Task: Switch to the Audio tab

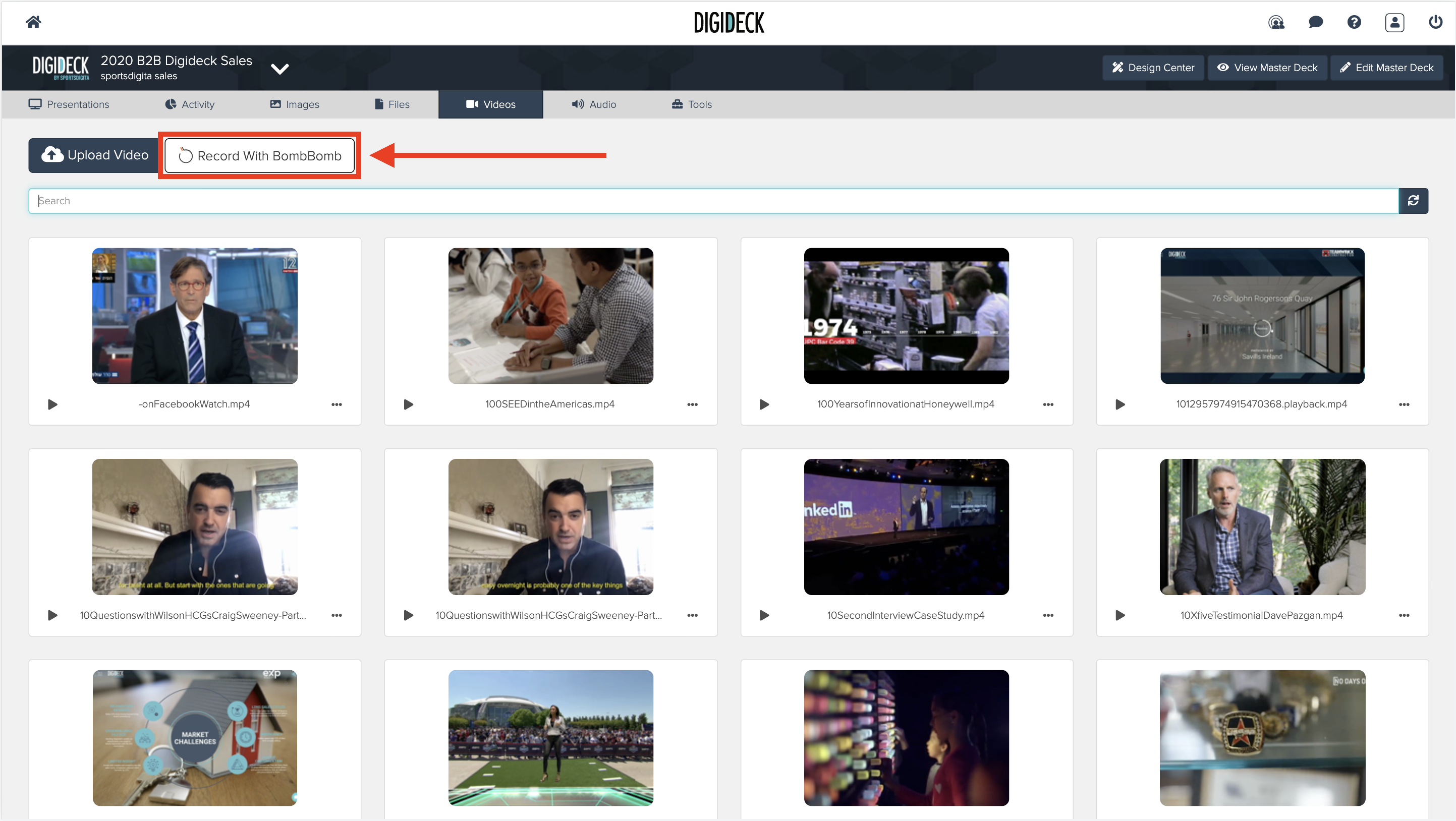Action: tap(595, 104)
